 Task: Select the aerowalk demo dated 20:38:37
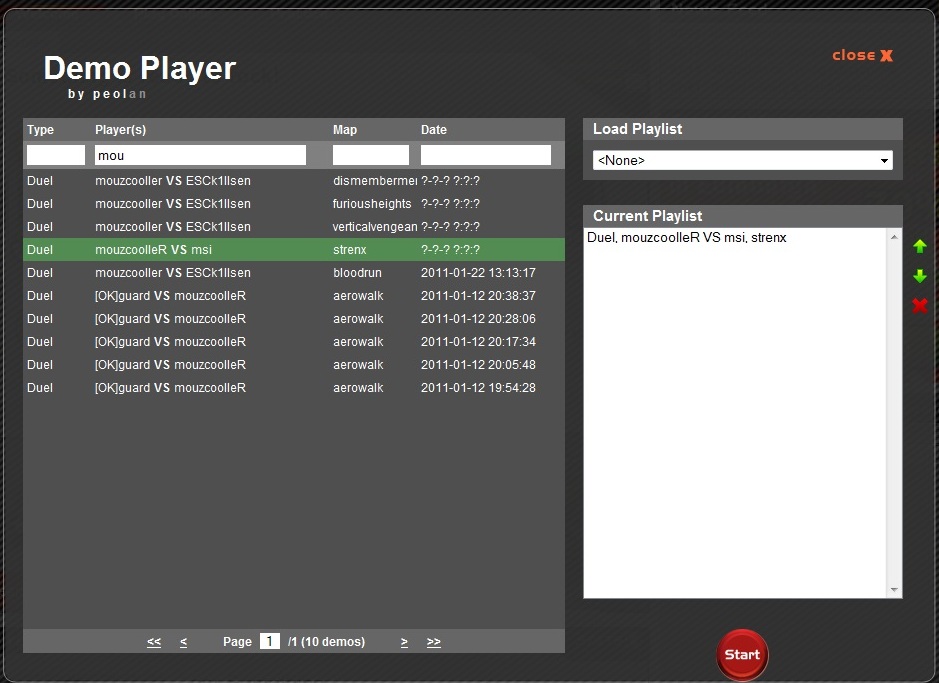pos(293,296)
